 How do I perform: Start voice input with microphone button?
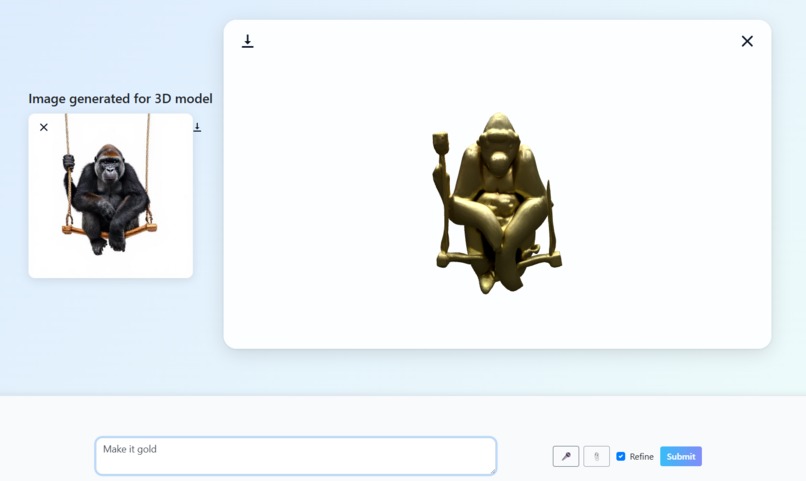click(x=566, y=456)
